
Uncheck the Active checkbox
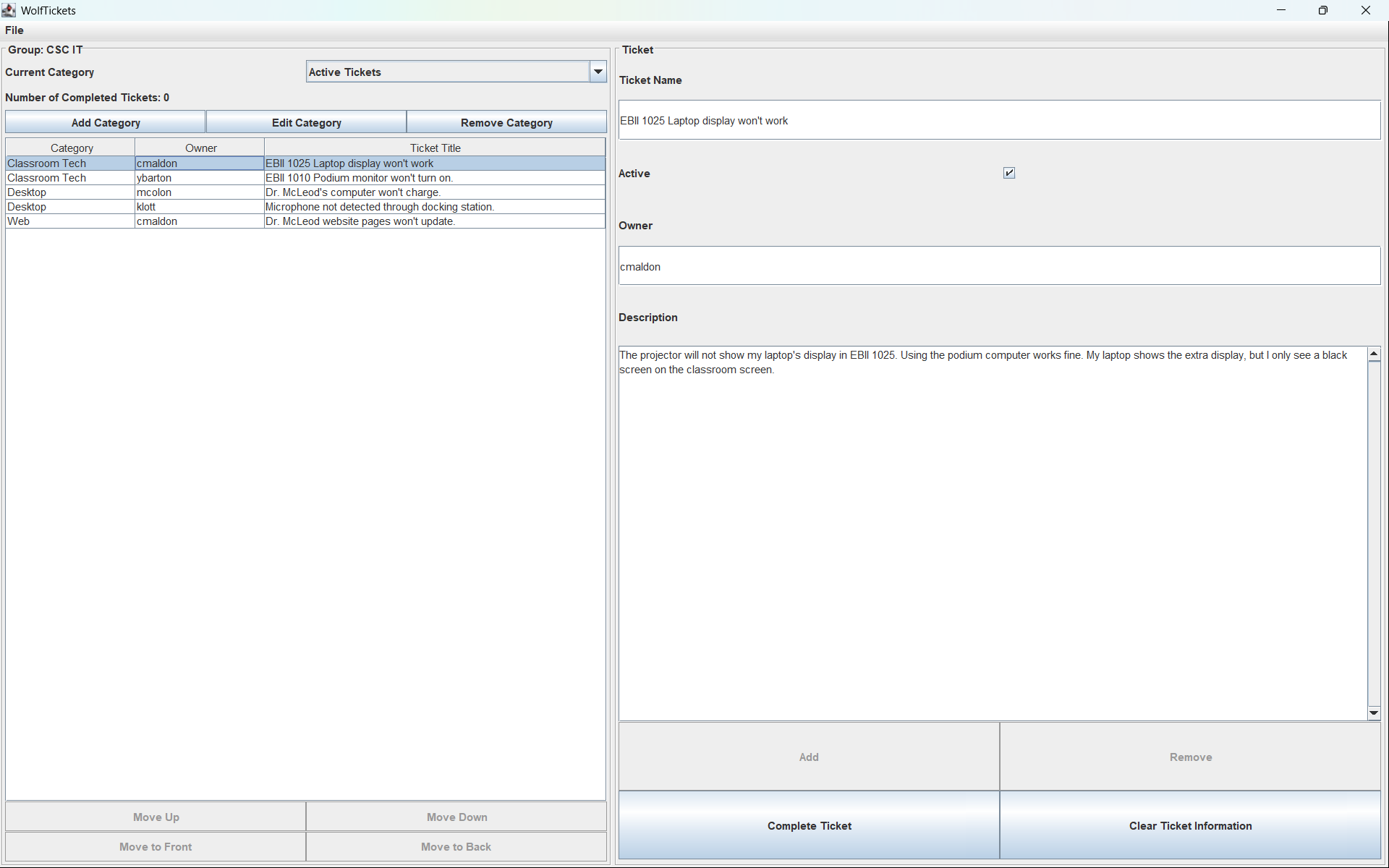point(1009,173)
